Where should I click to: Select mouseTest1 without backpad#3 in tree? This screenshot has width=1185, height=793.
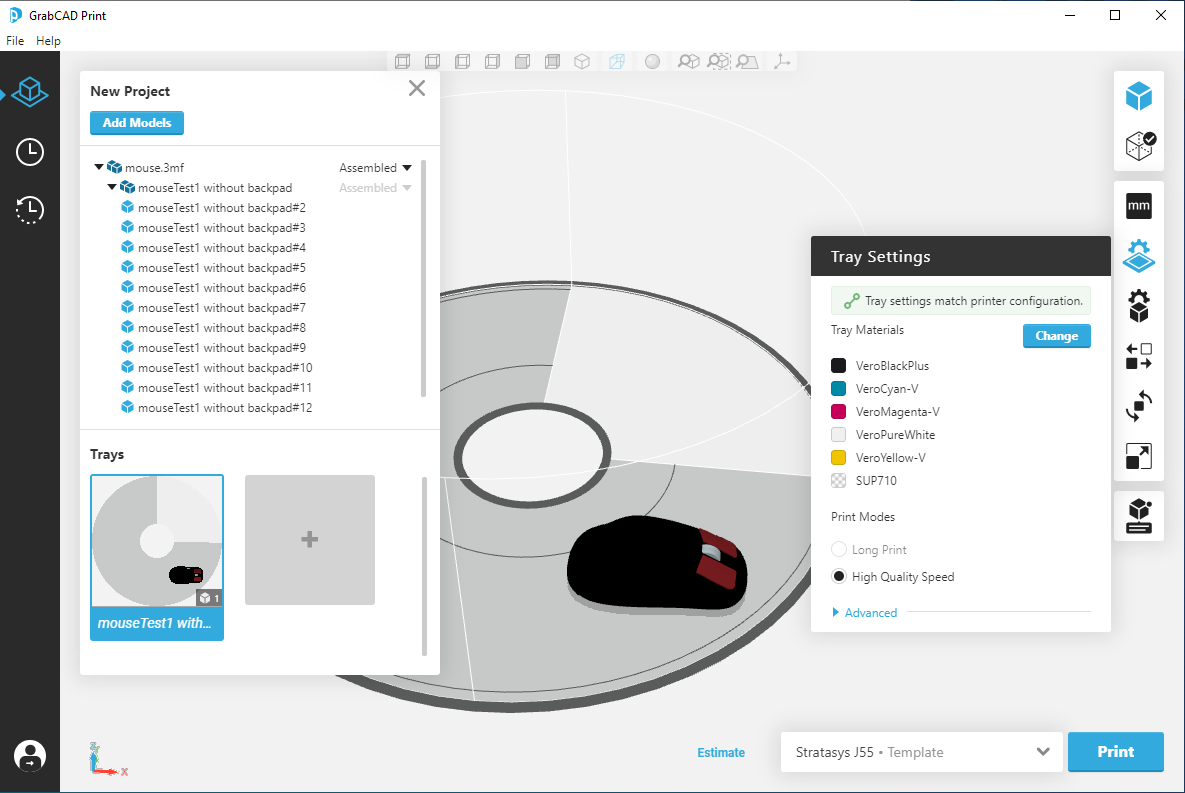click(221, 228)
